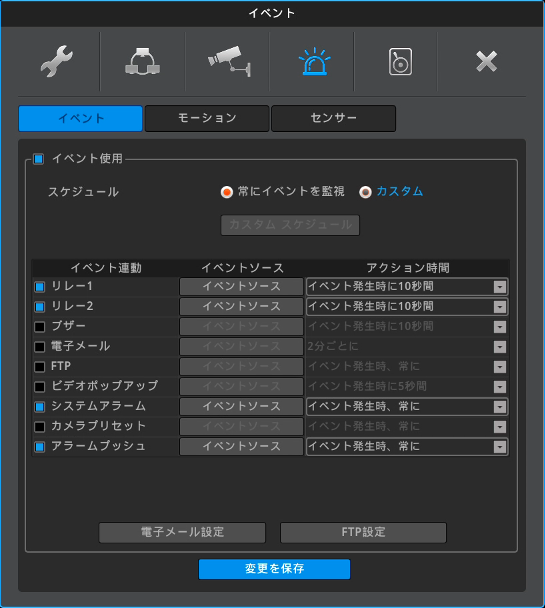545x608 pixels.
Task: Open system settings via wrench icon
Action: 57,61
